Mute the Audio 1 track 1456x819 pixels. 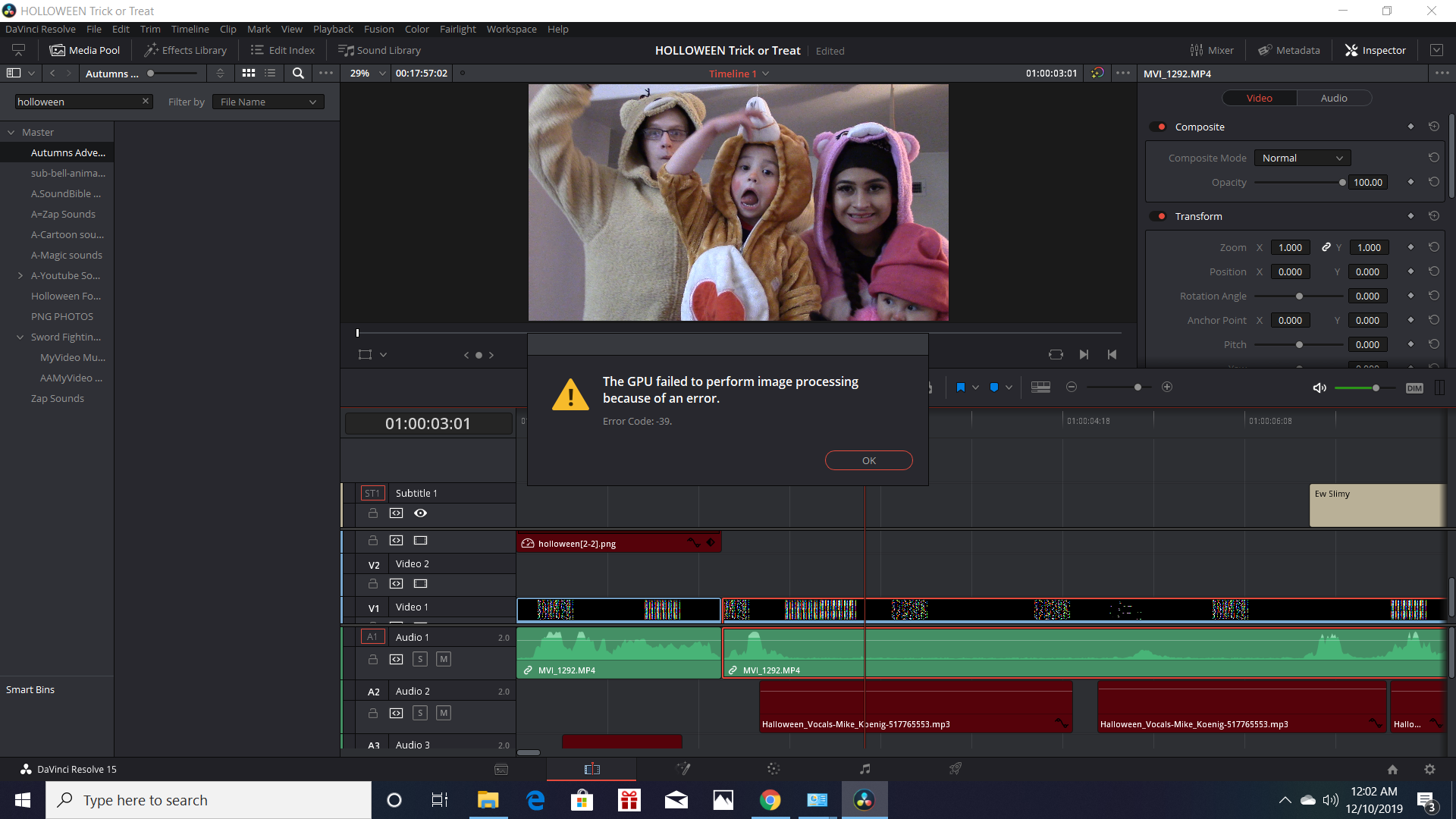pyautogui.click(x=444, y=659)
